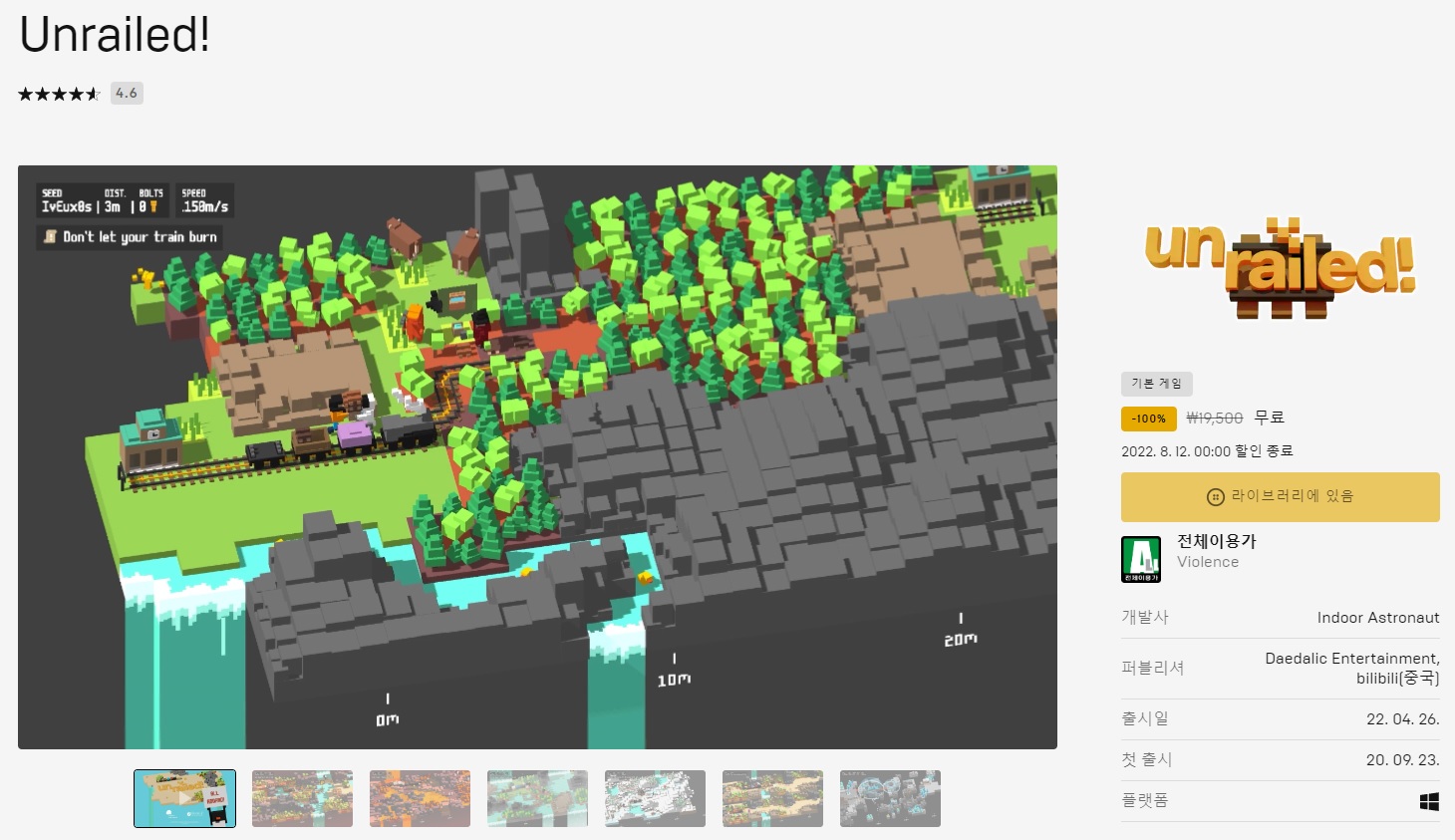Click the 출시일 label
The image size is (1455, 840).
(x=1145, y=718)
